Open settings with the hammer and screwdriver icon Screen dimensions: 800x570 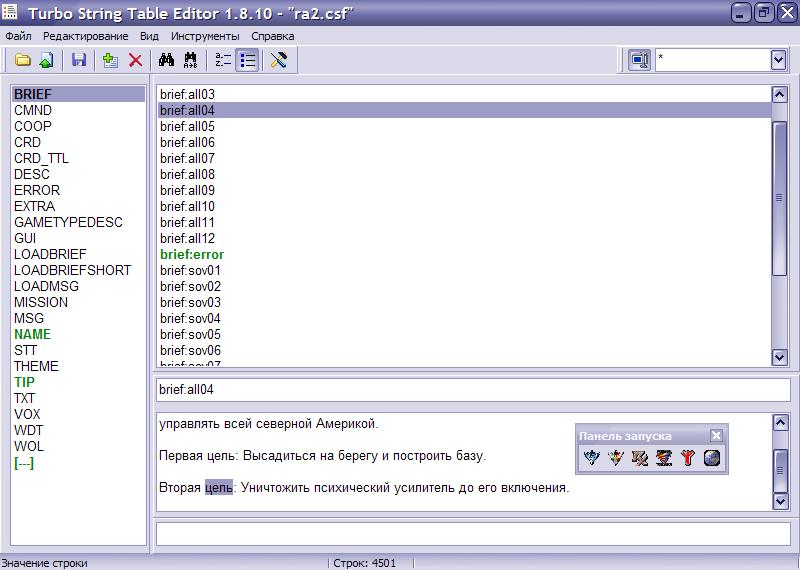[279, 60]
